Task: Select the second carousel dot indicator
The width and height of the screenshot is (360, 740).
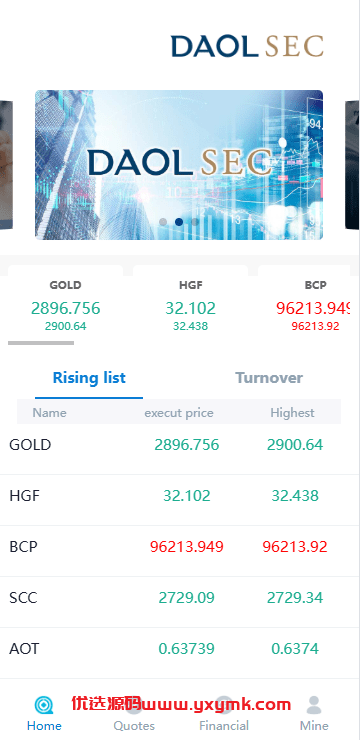Action: (179, 222)
